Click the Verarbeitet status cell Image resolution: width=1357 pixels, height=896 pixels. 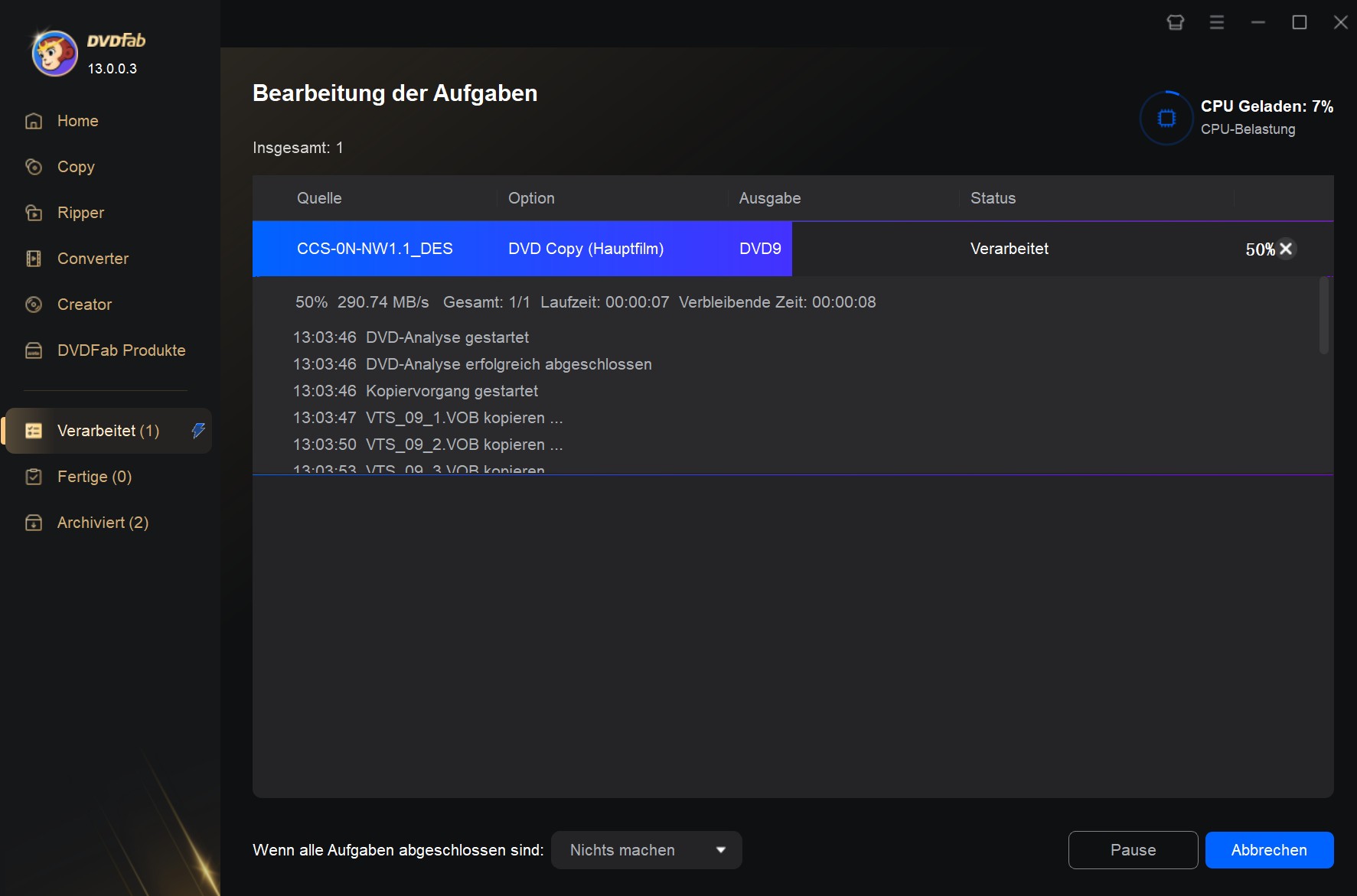(x=1010, y=249)
